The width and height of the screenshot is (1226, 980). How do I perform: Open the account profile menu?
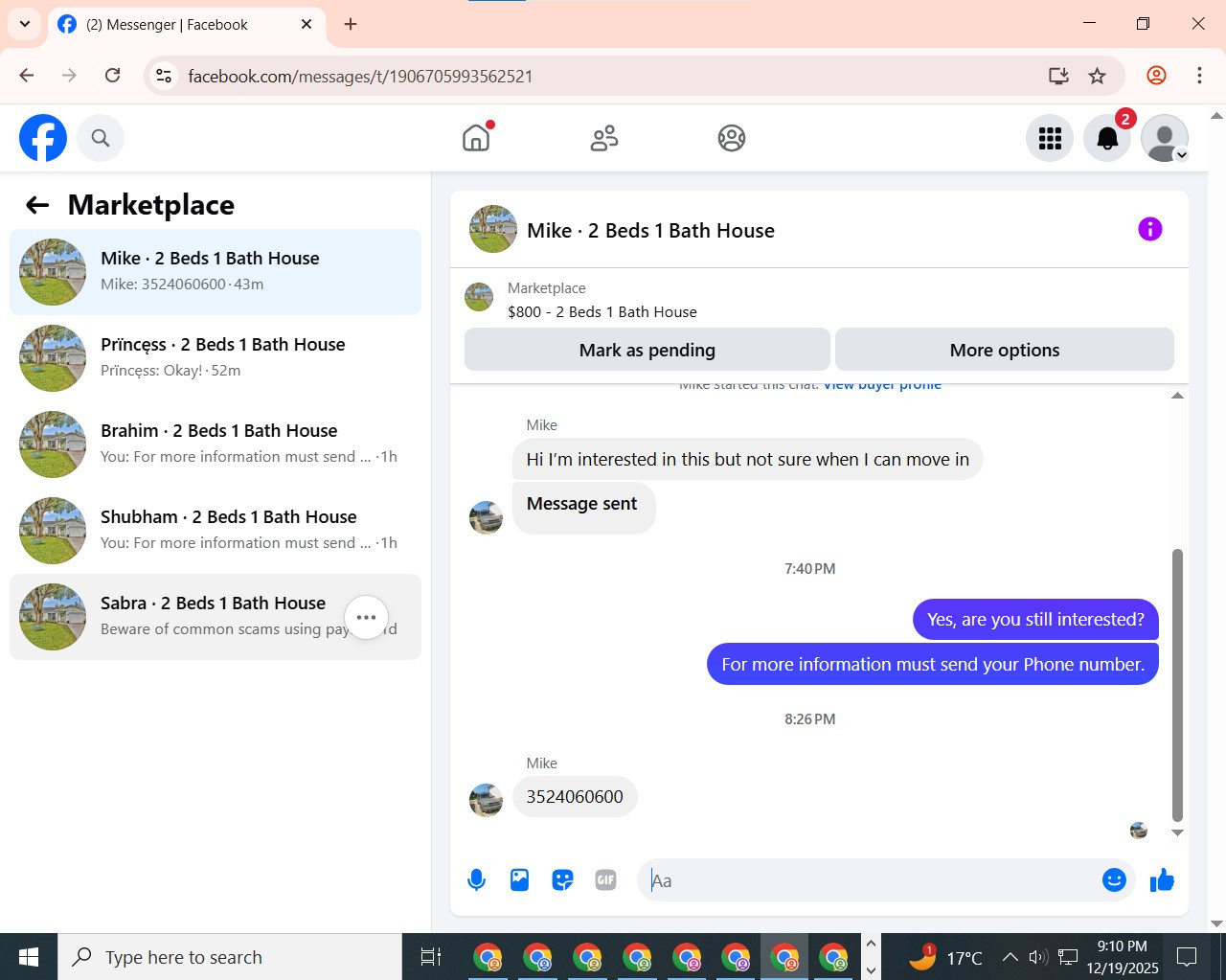(x=1165, y=138)
